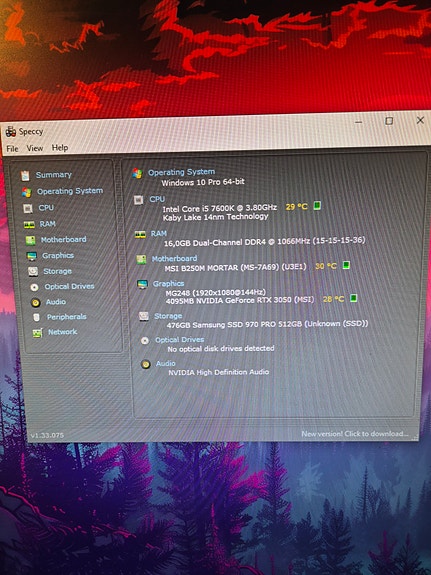Click the Operating System heading link in summary

point(182,172)
